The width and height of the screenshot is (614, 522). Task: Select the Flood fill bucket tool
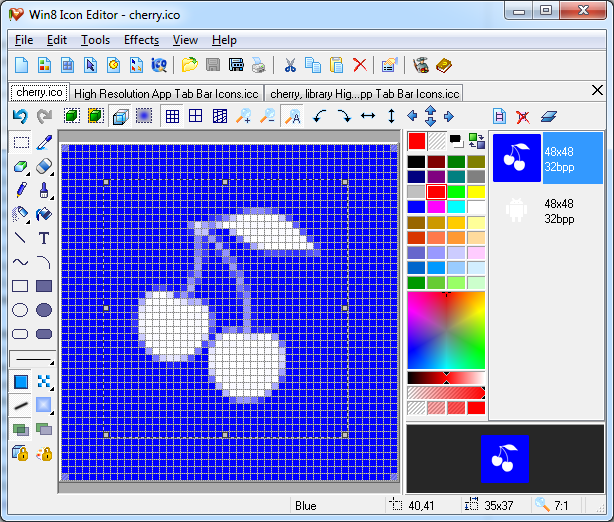(x=43, y=214)
